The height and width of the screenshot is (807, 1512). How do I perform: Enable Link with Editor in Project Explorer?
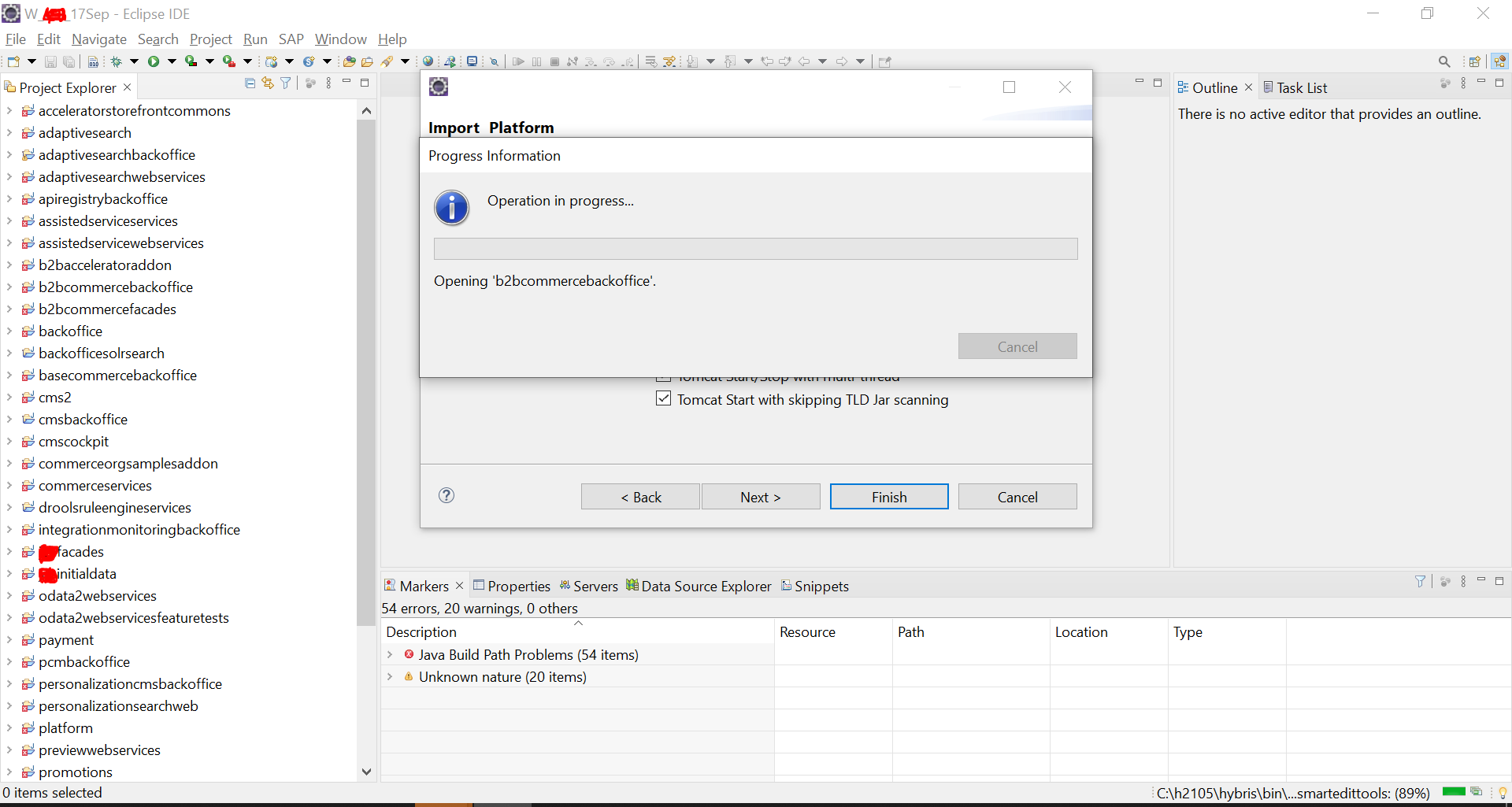tap(267, 83)
